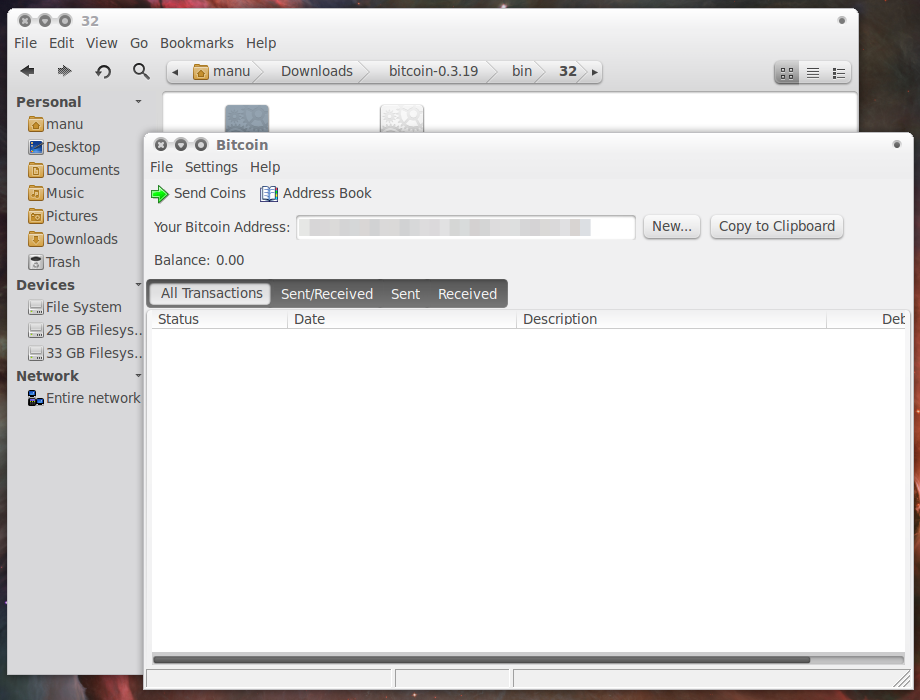Screen dimensions: 920x700
Task: Select the light executable file icon in folder
Action: click(402, 119)
